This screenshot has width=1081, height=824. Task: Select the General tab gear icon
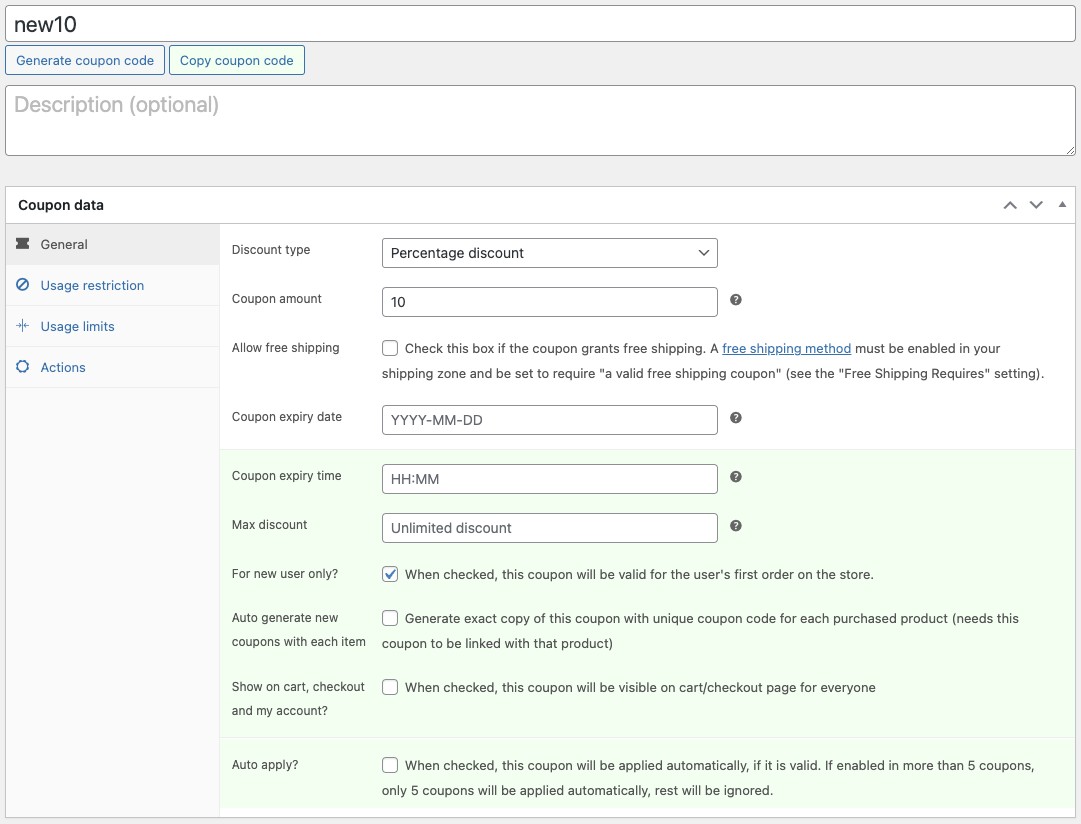pyautogui.click(x=21, y=244)
